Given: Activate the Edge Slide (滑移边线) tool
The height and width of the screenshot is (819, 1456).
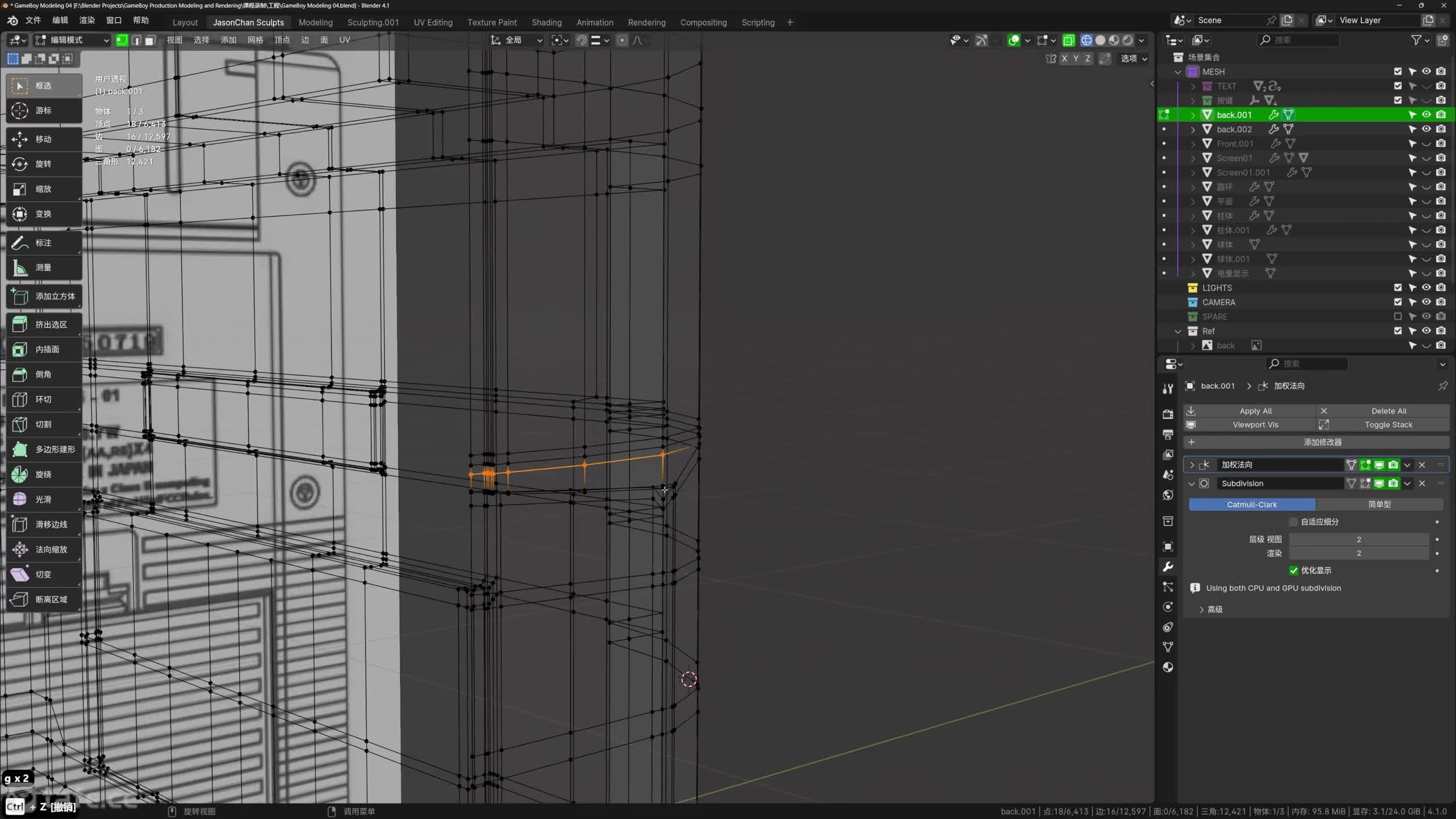Looking at the screenshot, I should click(44, 524).
